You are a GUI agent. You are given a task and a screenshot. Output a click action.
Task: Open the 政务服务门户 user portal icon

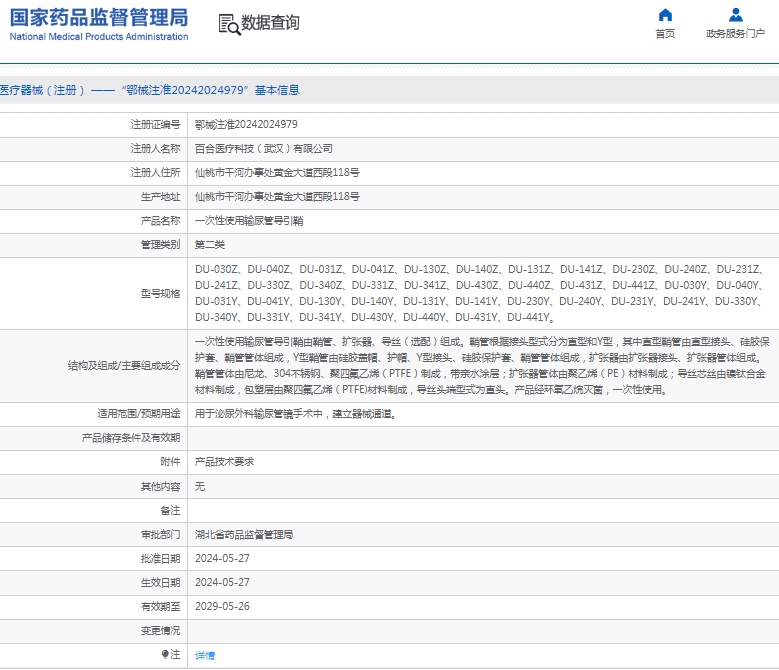[735, 15]
